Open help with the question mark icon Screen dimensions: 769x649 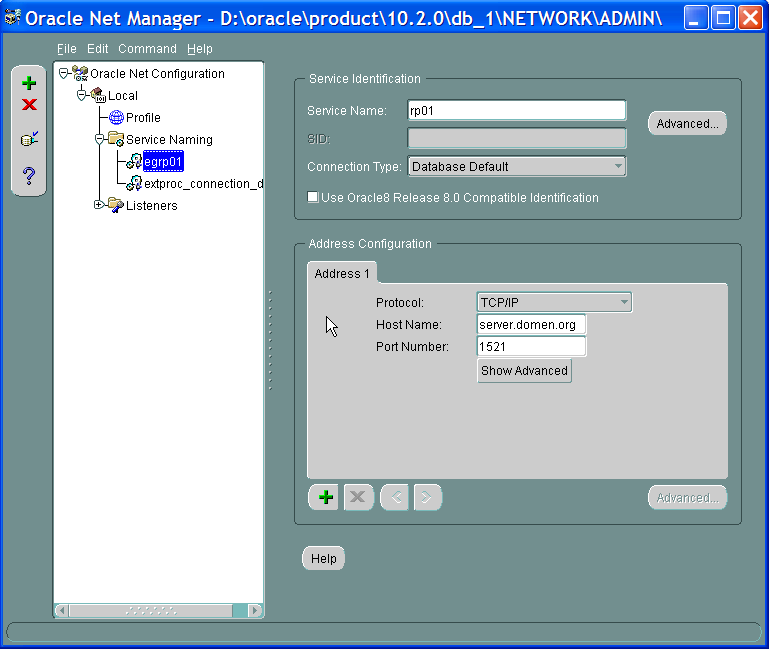[29, 176]
